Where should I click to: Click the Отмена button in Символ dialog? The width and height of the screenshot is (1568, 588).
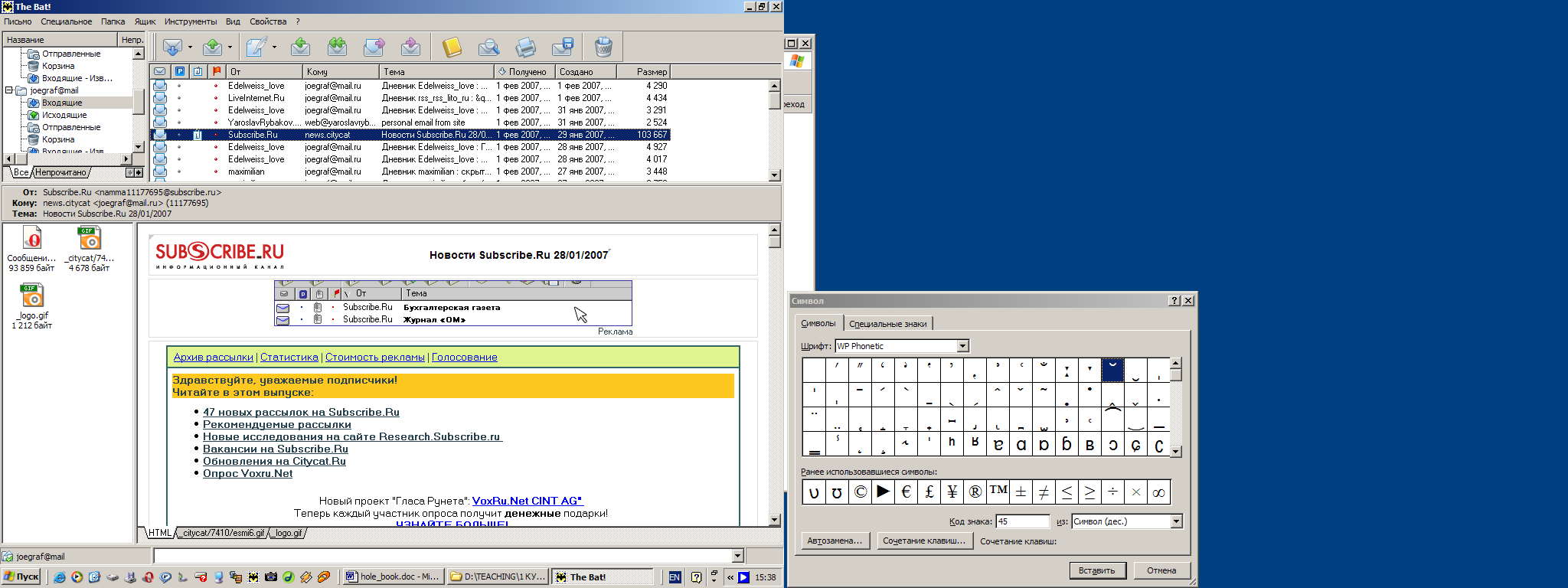[x=1161, y=570]
